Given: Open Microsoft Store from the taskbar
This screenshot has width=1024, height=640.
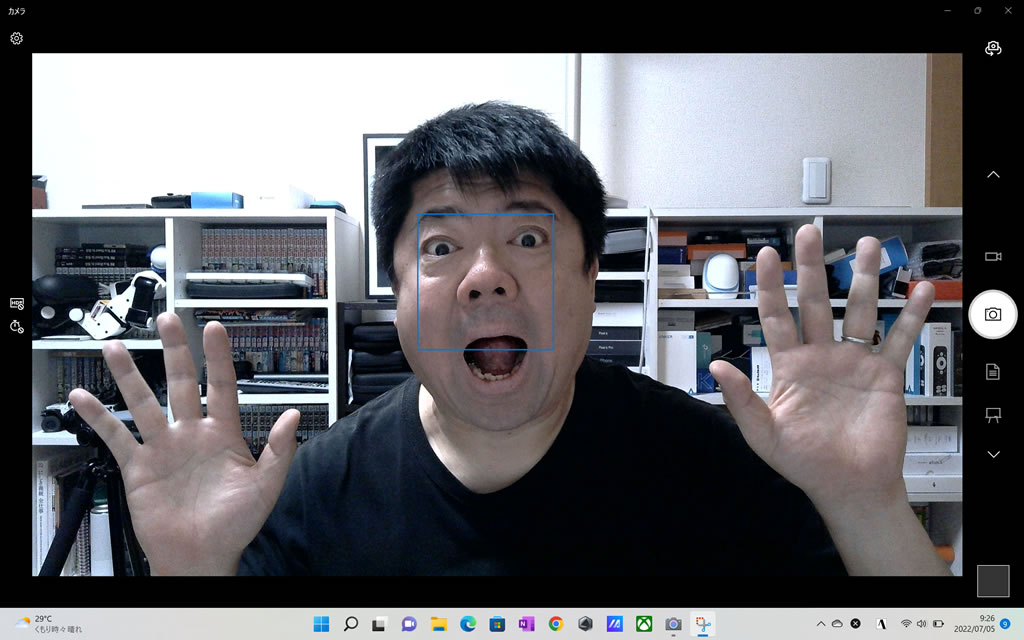Looking at the screenshot, I should coord(497,624).
